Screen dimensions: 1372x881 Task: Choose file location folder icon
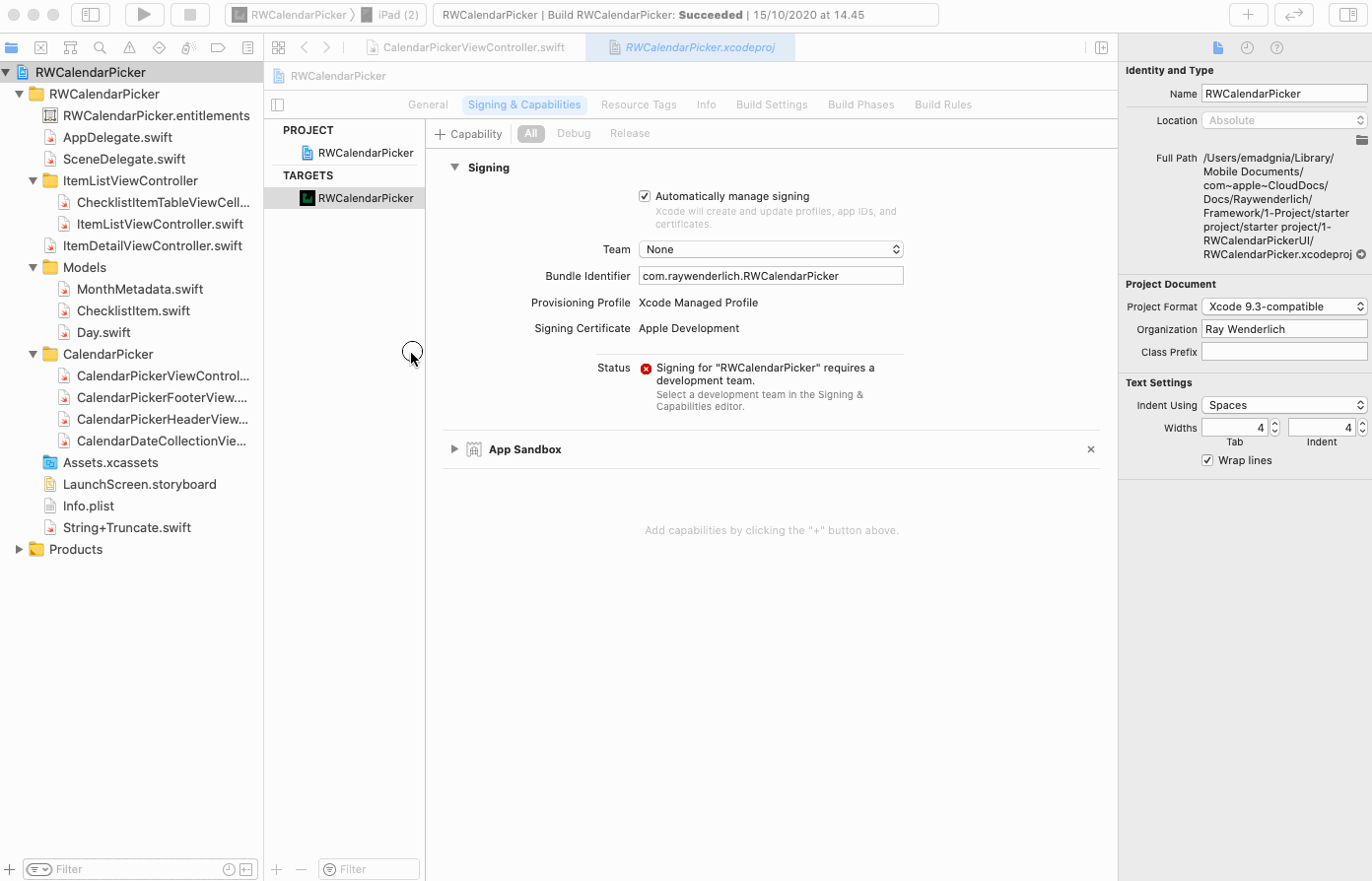point(1362,140)
